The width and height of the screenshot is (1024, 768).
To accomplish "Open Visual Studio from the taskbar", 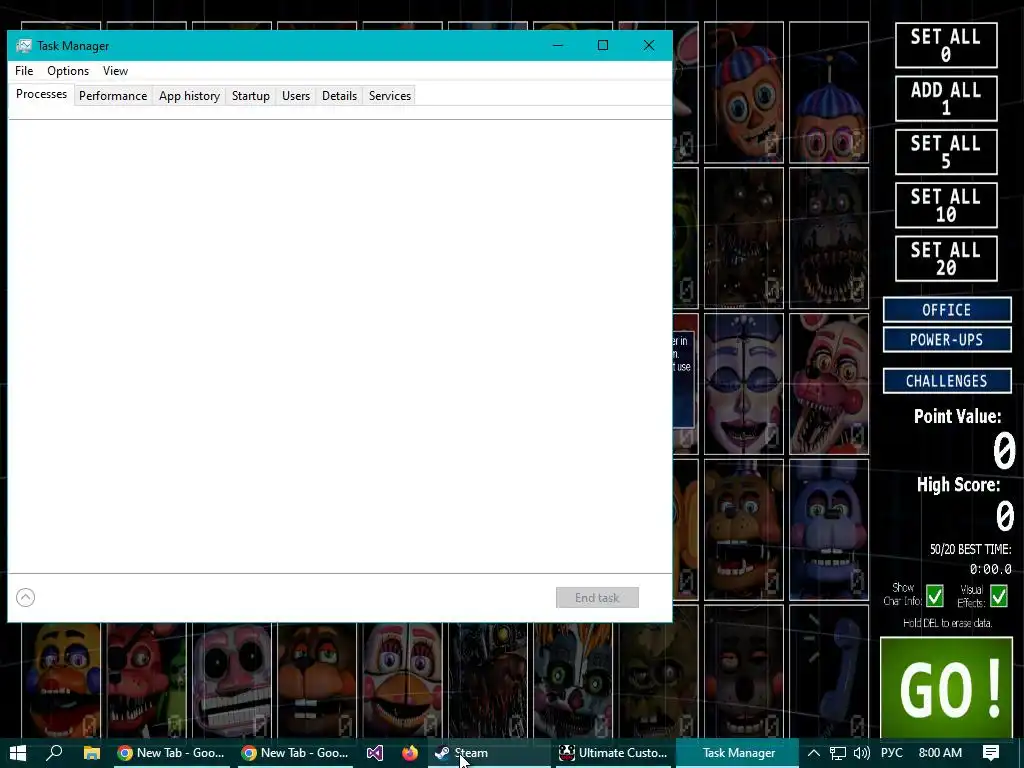I will (374, 753).
